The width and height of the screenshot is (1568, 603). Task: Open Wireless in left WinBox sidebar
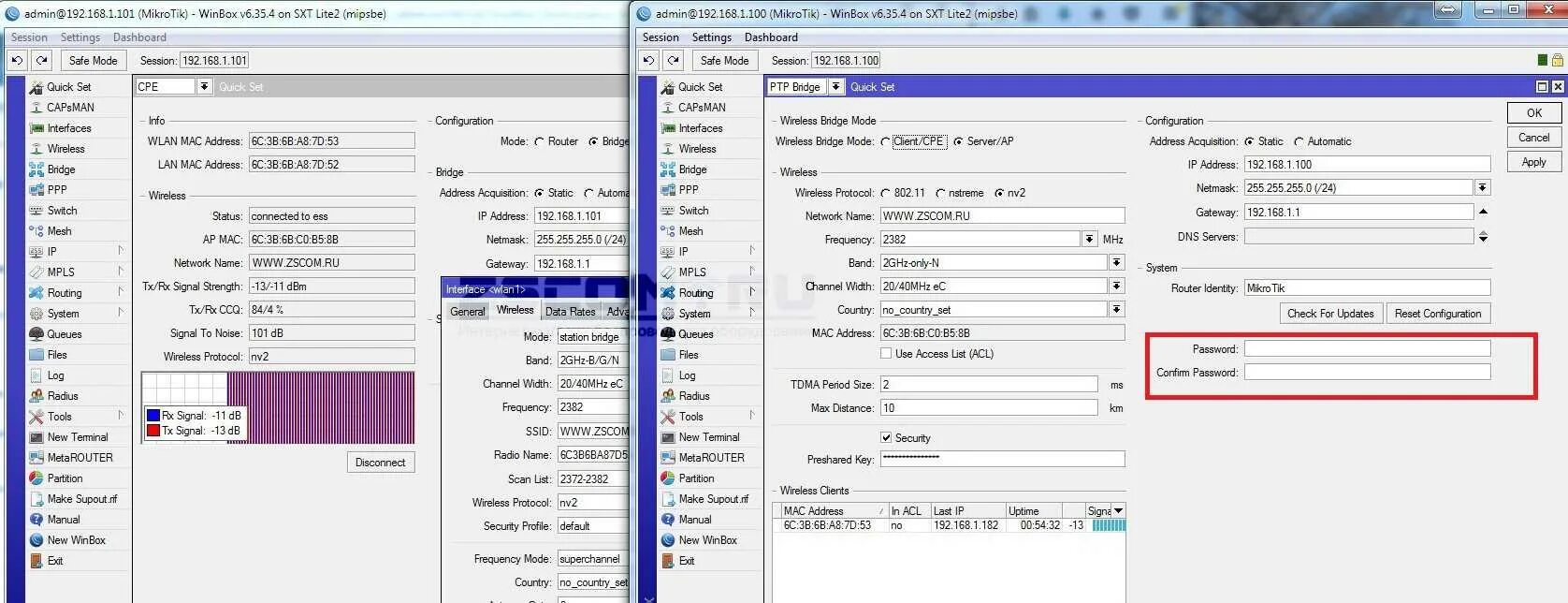(x=66, y=149)
